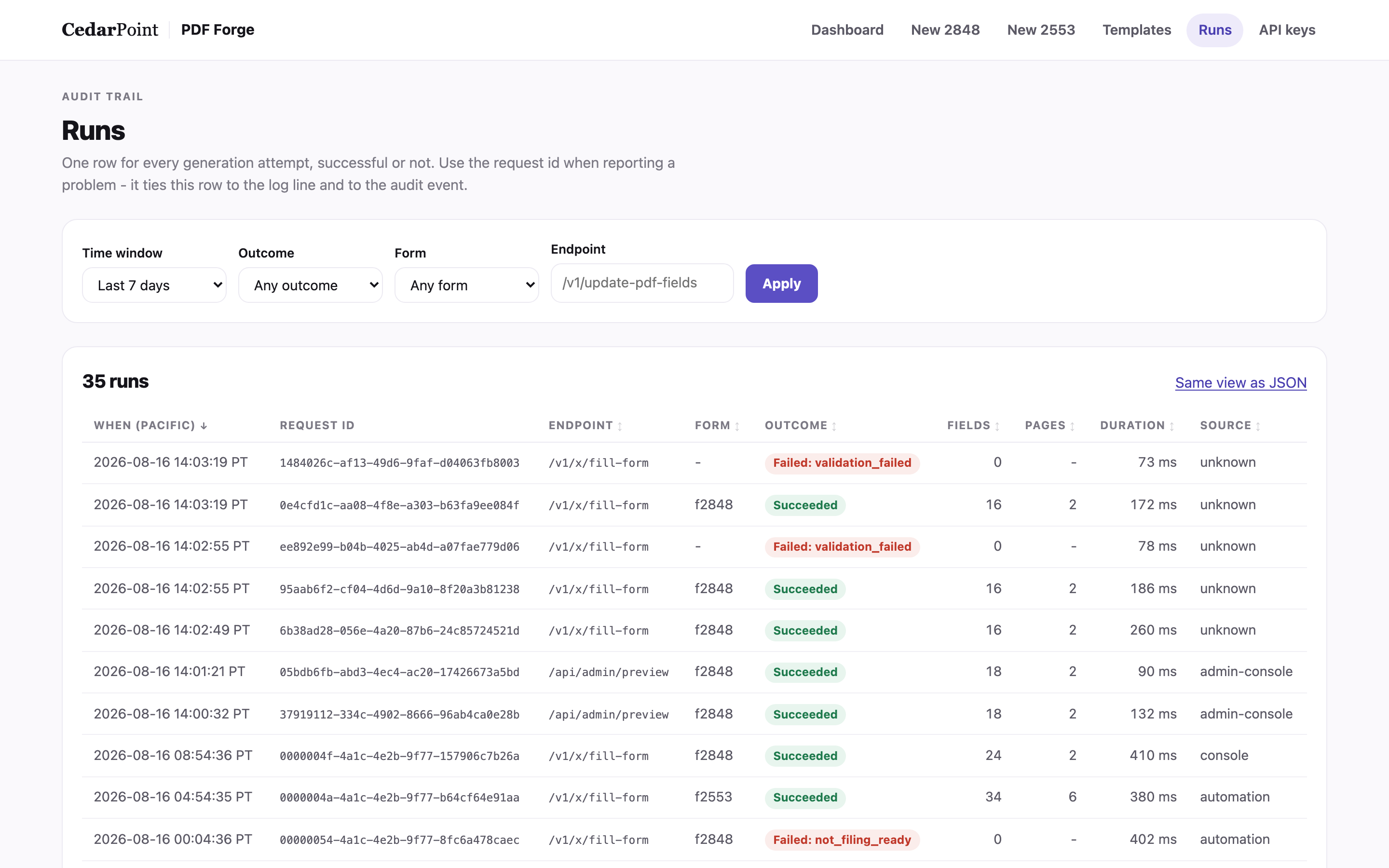1389x868 pixels.
Task: Click the 24 fields value
Action: coord(993,755)
